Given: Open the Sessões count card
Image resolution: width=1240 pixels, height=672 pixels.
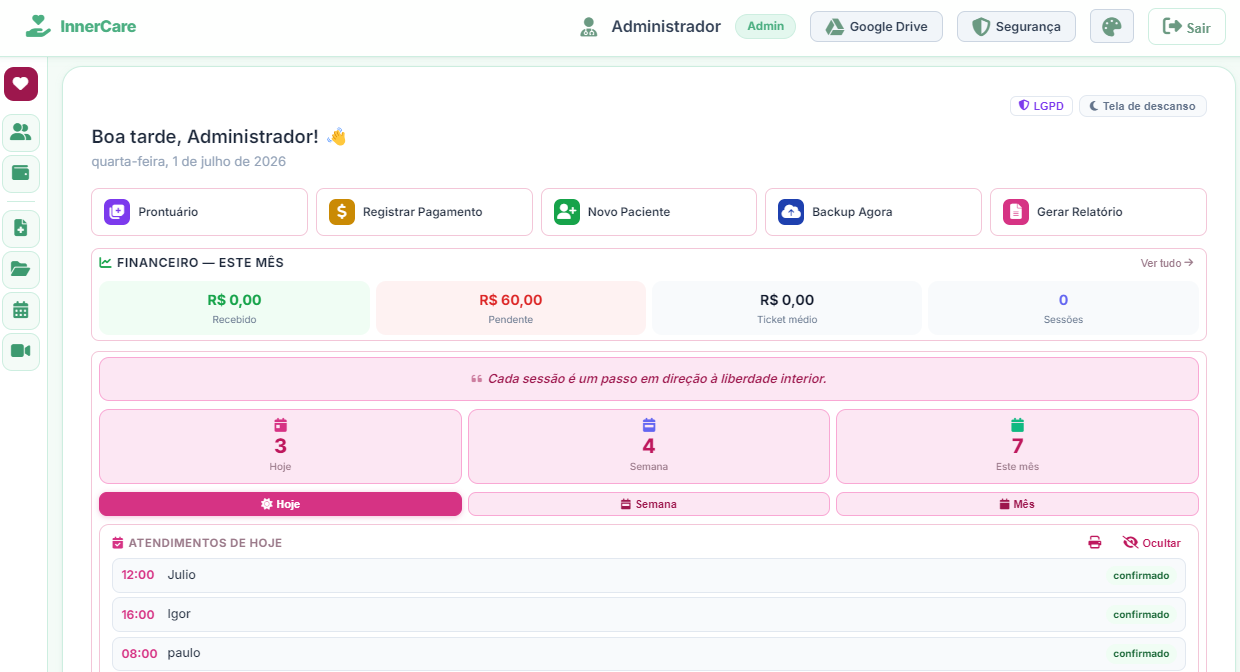Looking at the screenshot, I should (x=1063, y=308).
